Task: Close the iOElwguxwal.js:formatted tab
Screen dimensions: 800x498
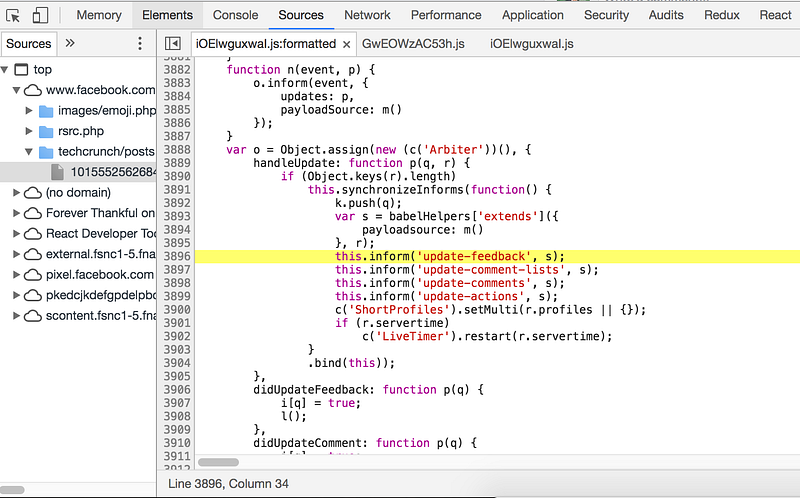Action: click(346, 44)
